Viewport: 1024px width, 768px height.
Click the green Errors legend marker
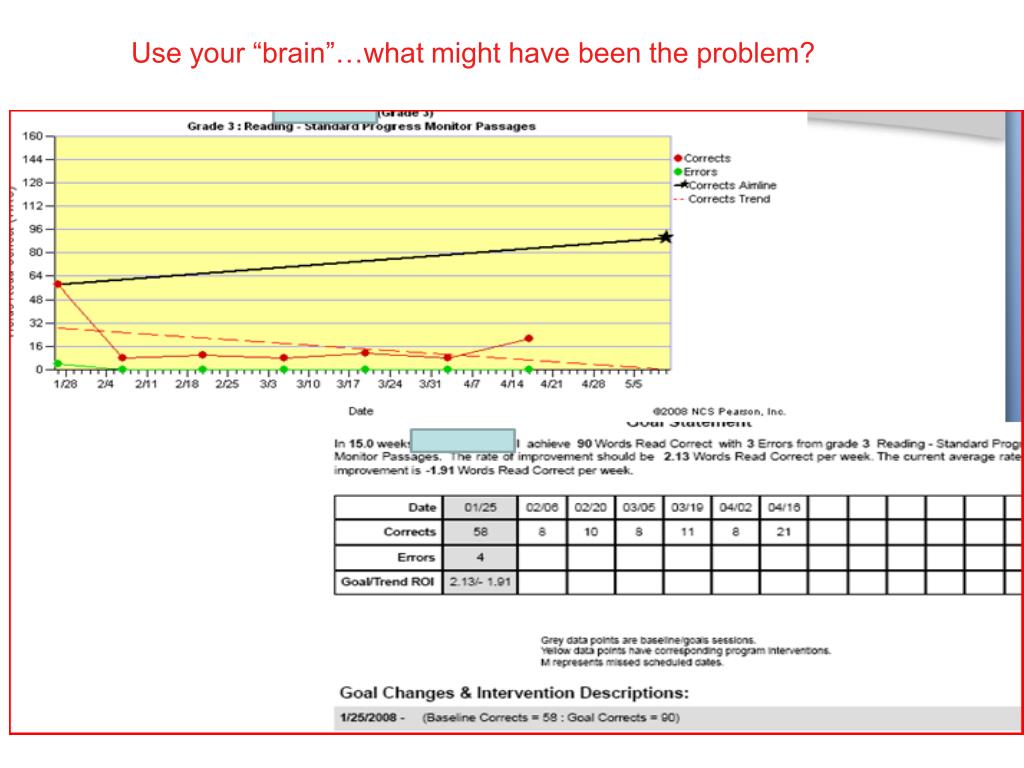tap(678, 172)
